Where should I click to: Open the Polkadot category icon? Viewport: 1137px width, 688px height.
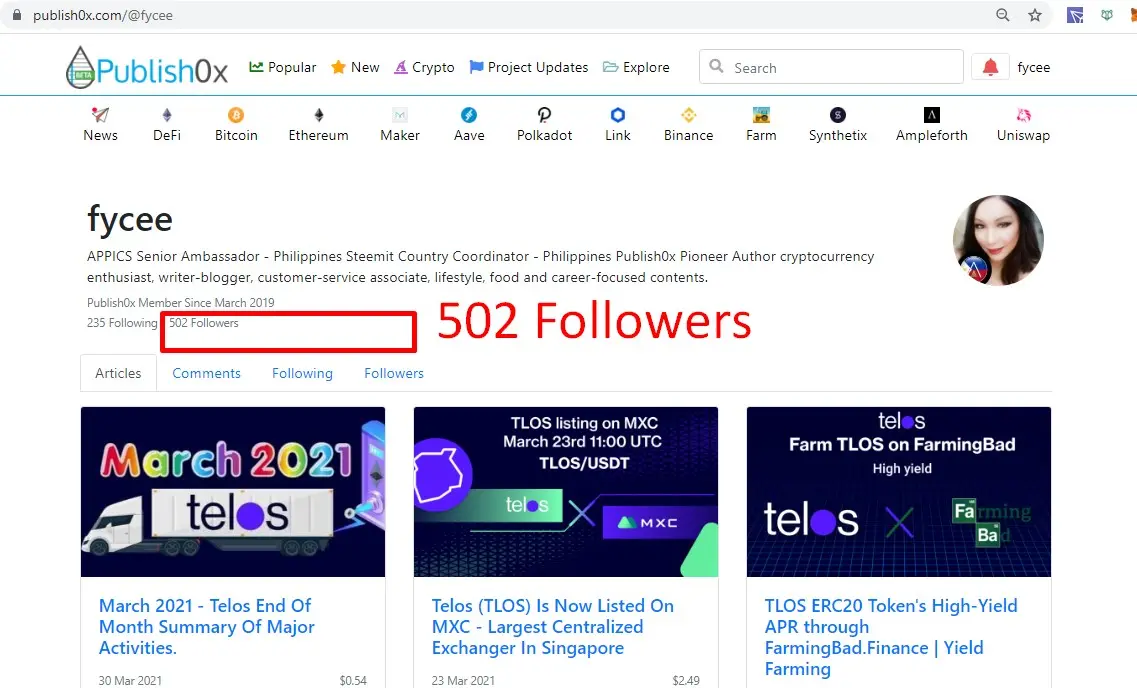point(545,115)
